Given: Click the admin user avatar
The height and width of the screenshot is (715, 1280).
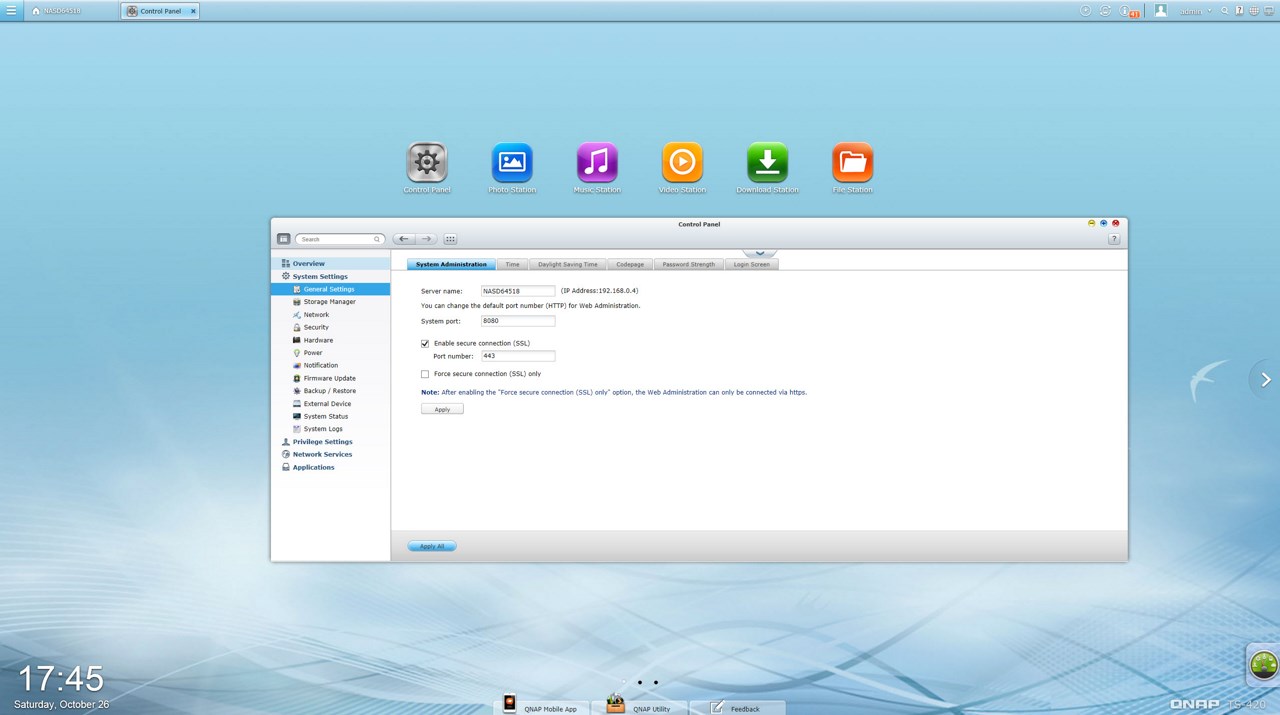Looking at the screenshot, I should [x=1161, y=10].
